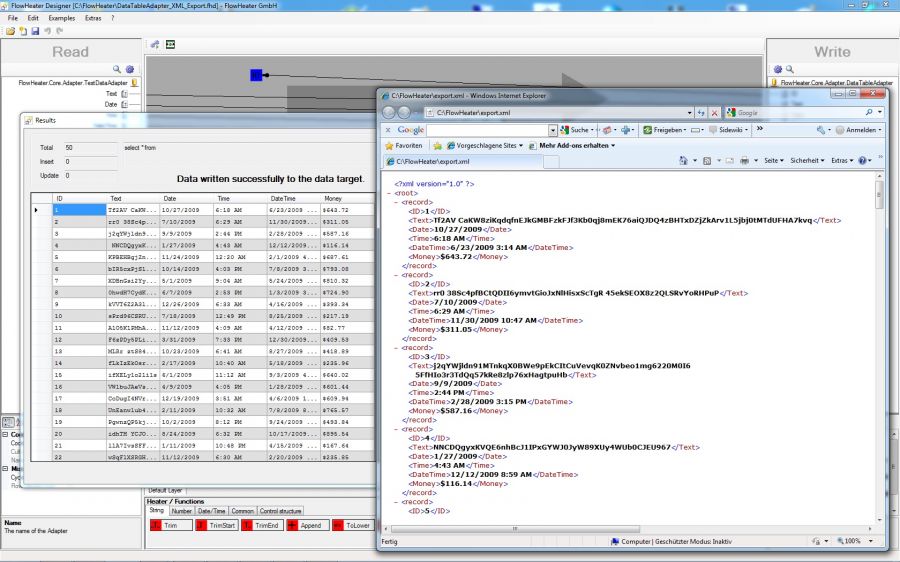The image size is (900, 562).
Task: Click the red Stop icon in IE
Action: pos(715,113)
